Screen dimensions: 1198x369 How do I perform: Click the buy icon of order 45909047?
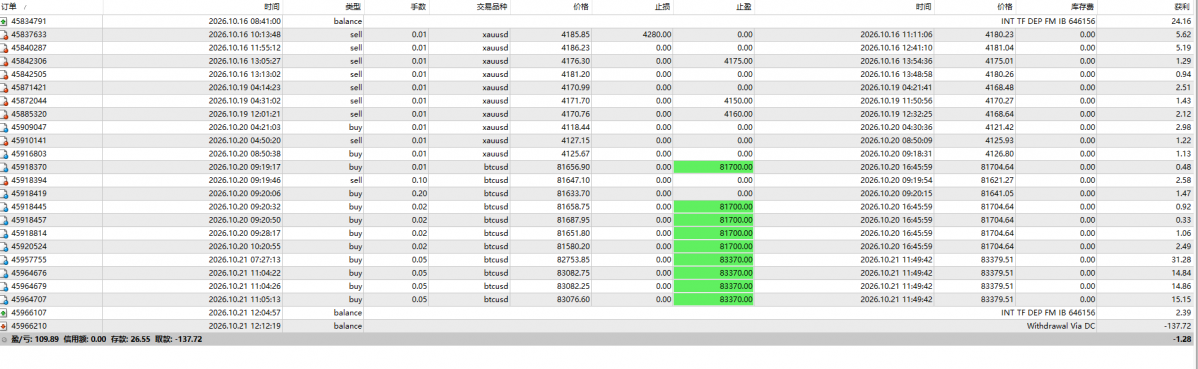coord(5,128)
